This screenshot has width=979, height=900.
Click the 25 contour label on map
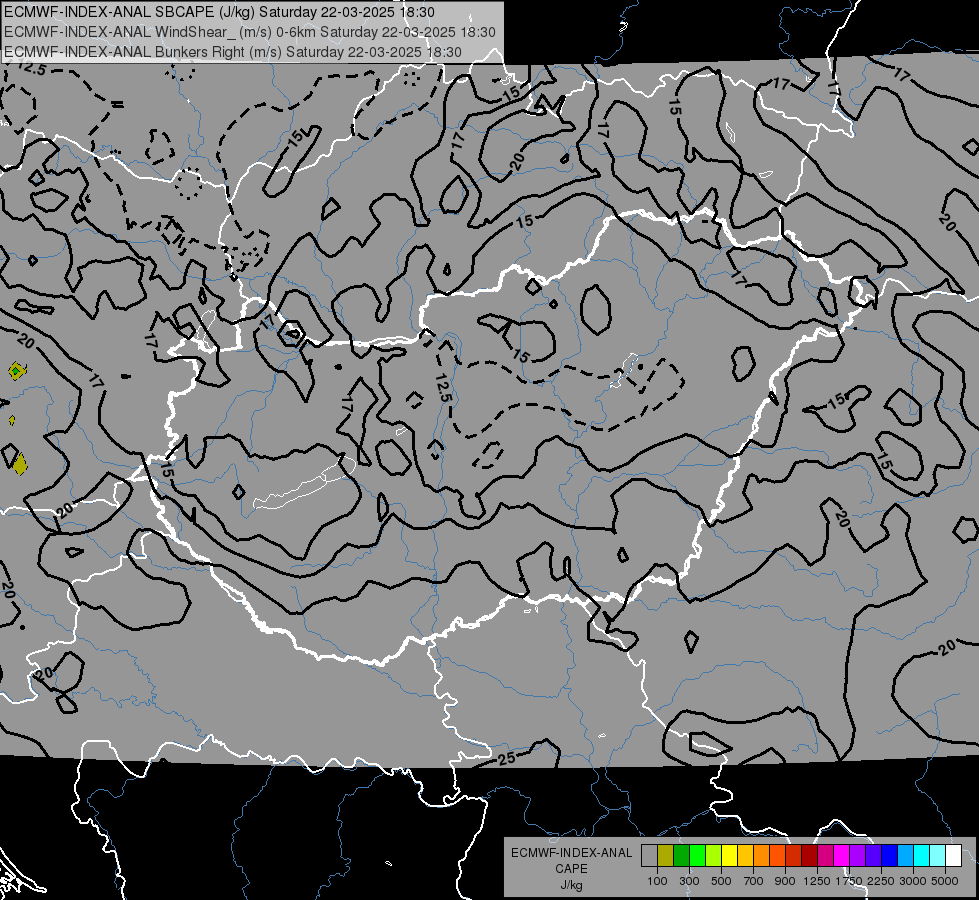pyautogui.click(x=507, y=758)
